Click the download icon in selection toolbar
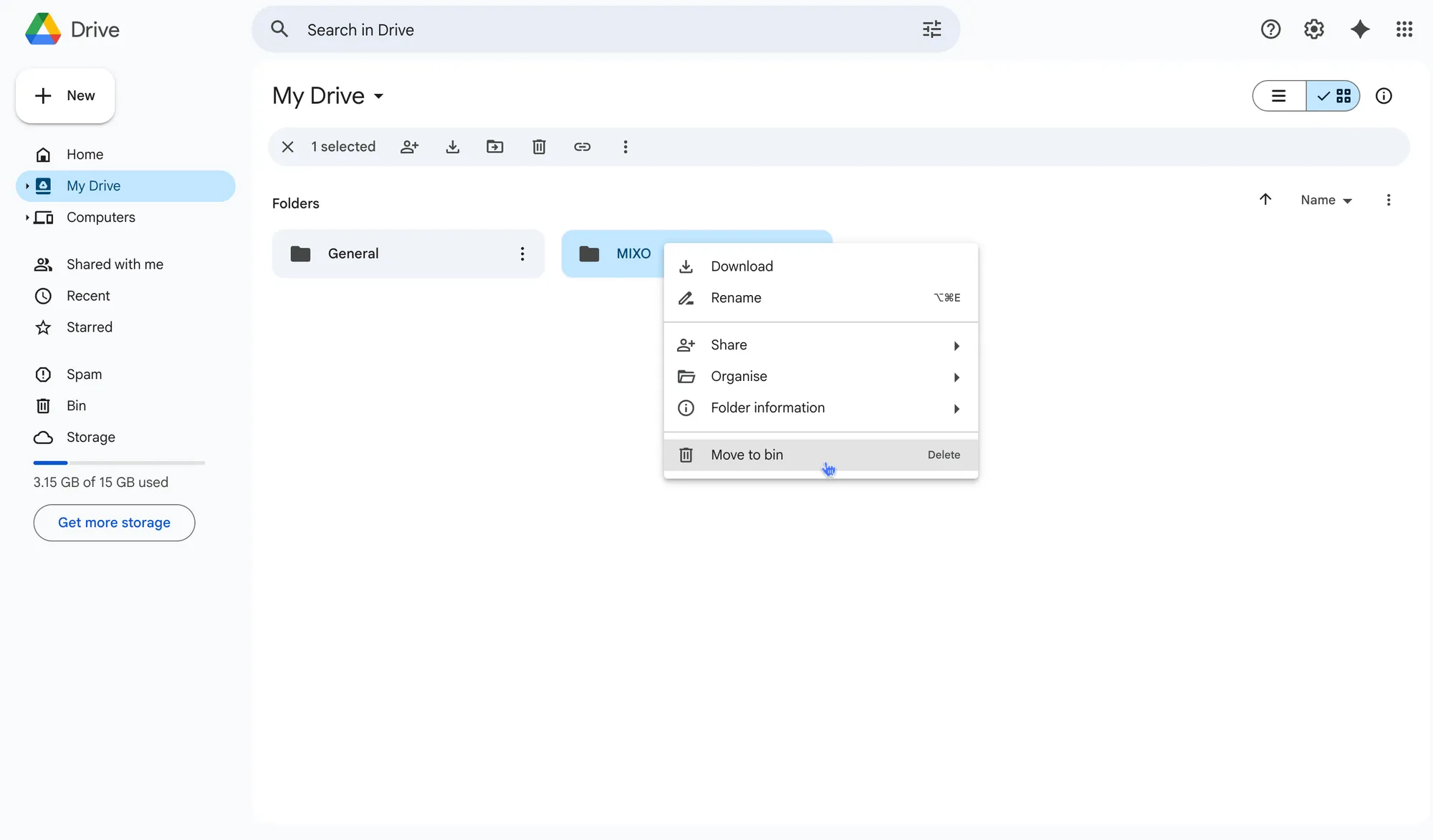 click(452, 147)
